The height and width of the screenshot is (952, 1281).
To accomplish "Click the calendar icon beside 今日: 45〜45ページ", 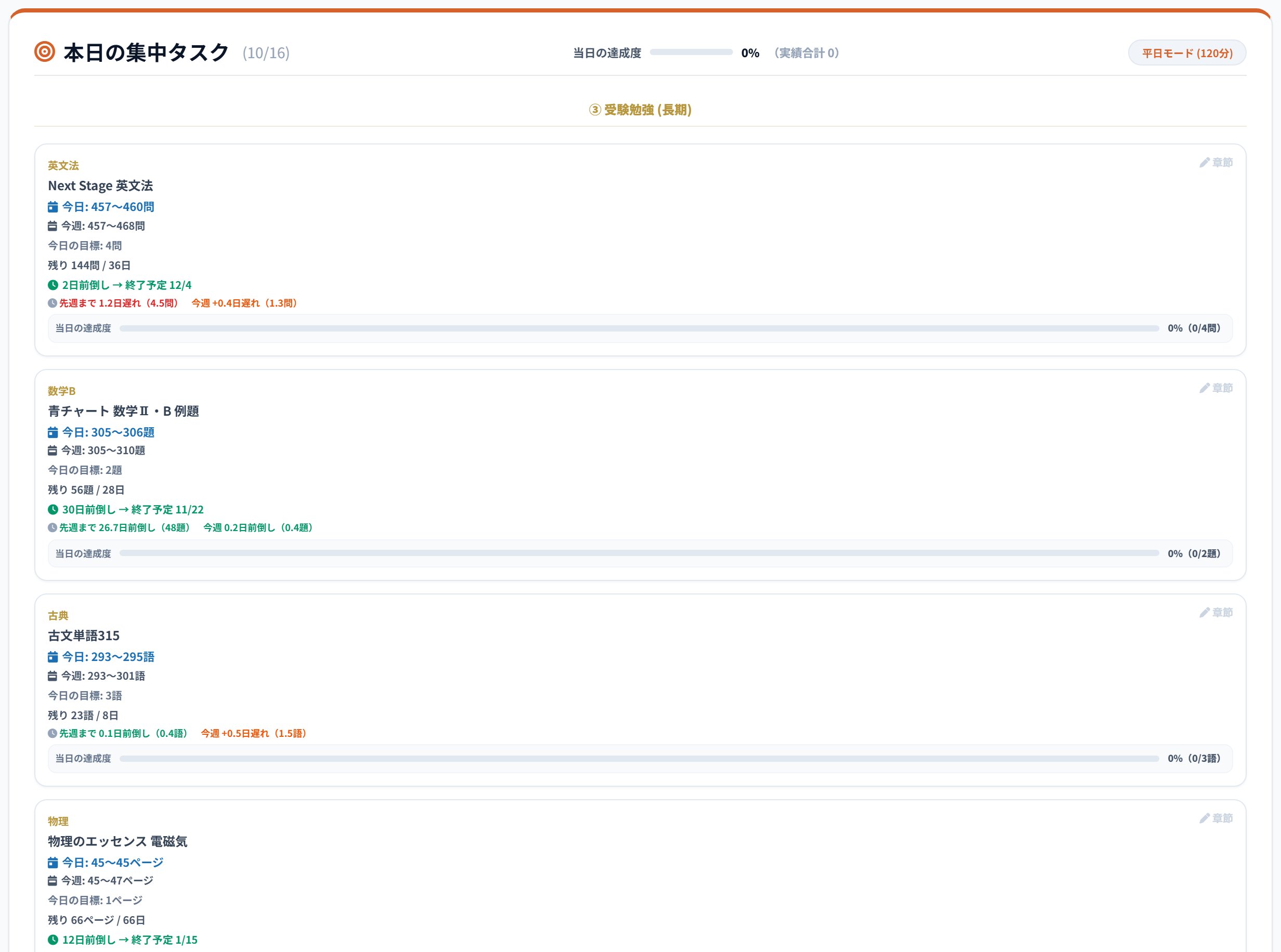I will pyautogui.click(x=53, y=862).
